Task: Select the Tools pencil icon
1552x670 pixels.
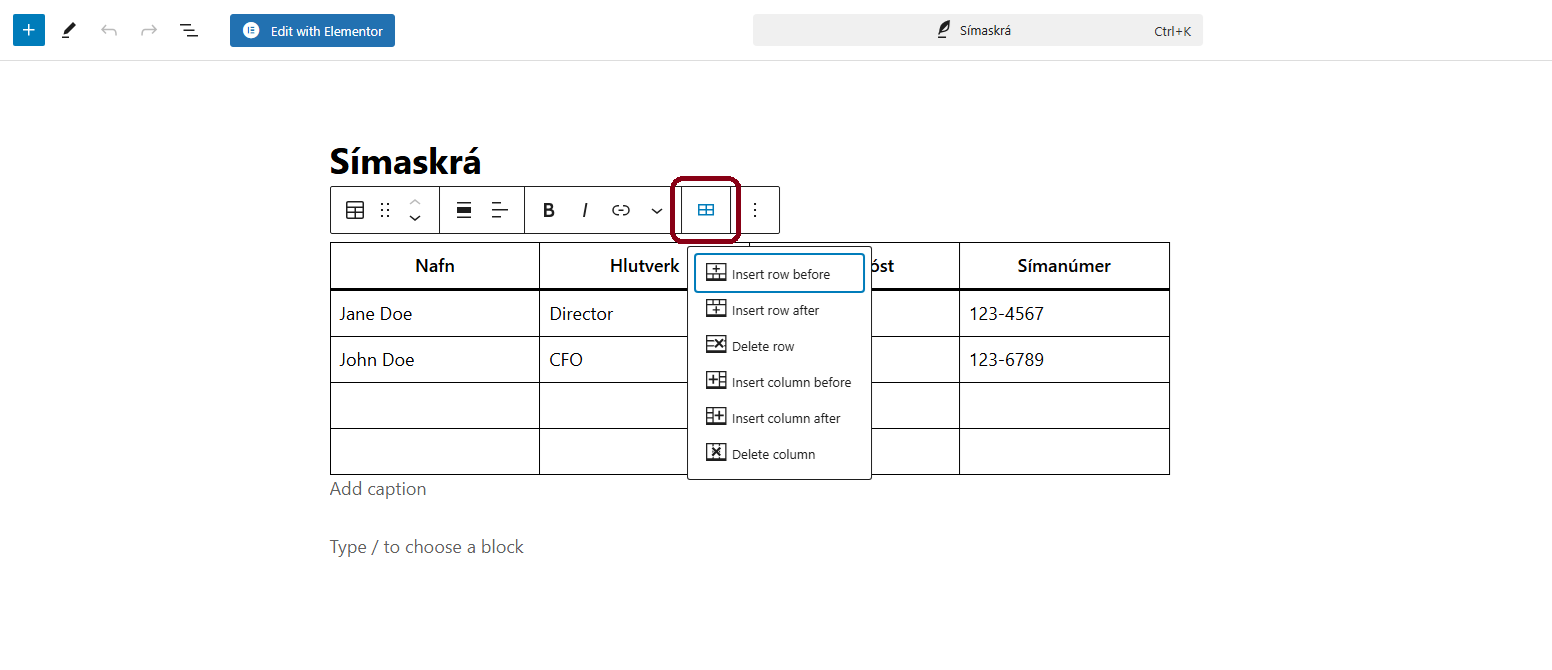Action: pyautogui.click(x=68, y=31)
